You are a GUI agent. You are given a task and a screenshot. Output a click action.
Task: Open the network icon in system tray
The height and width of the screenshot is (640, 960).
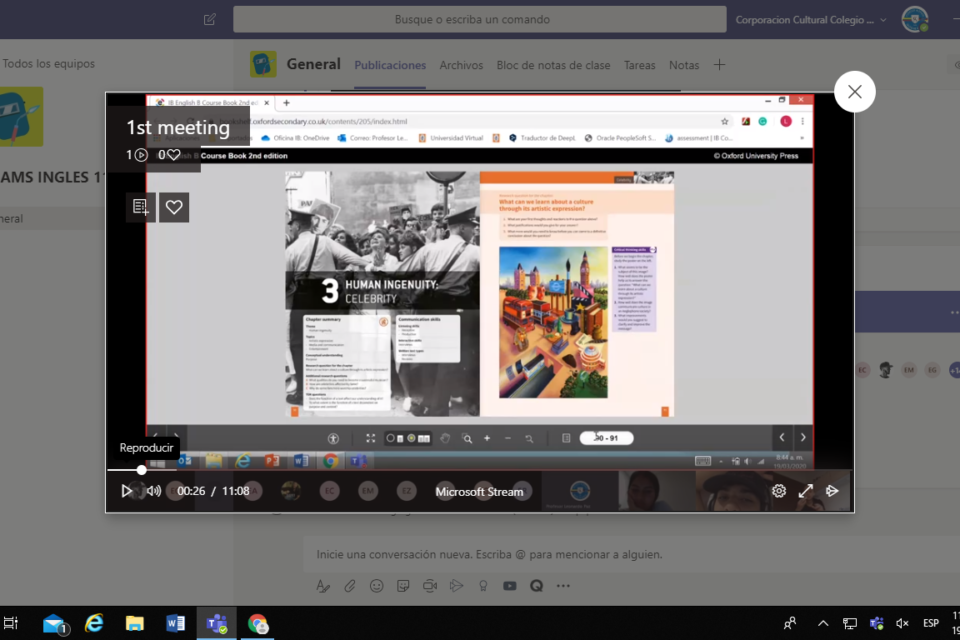[849, 623]
